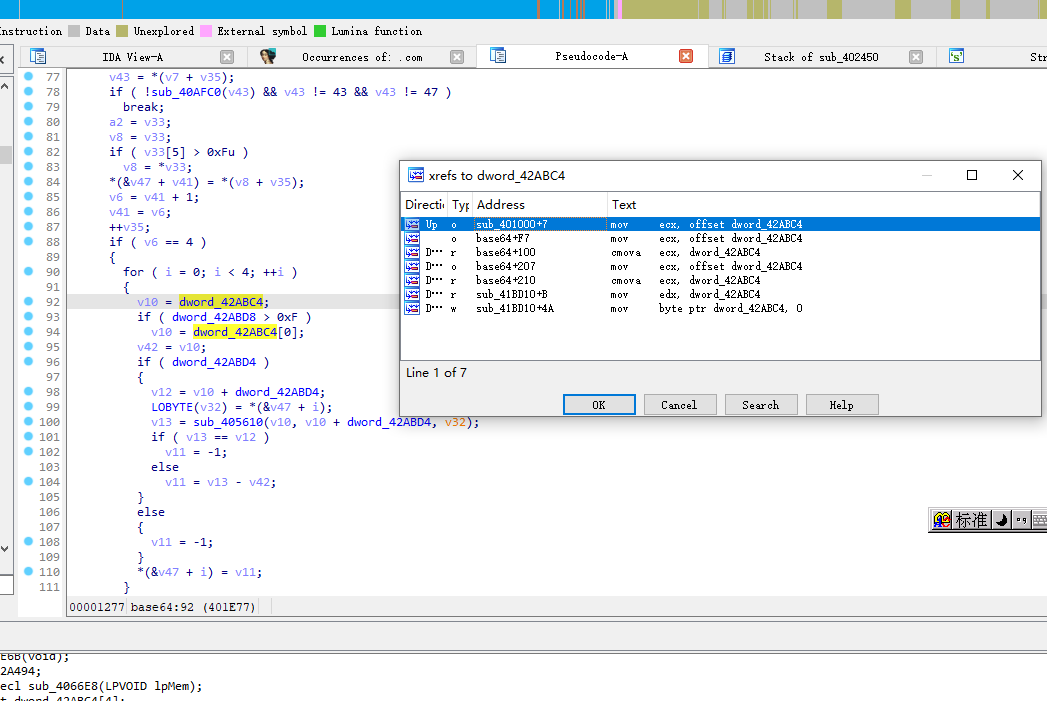Click the Stack of sub_402450 tab icon
Viewport: 1047px width, 701px height.
(x=727, y=57)
